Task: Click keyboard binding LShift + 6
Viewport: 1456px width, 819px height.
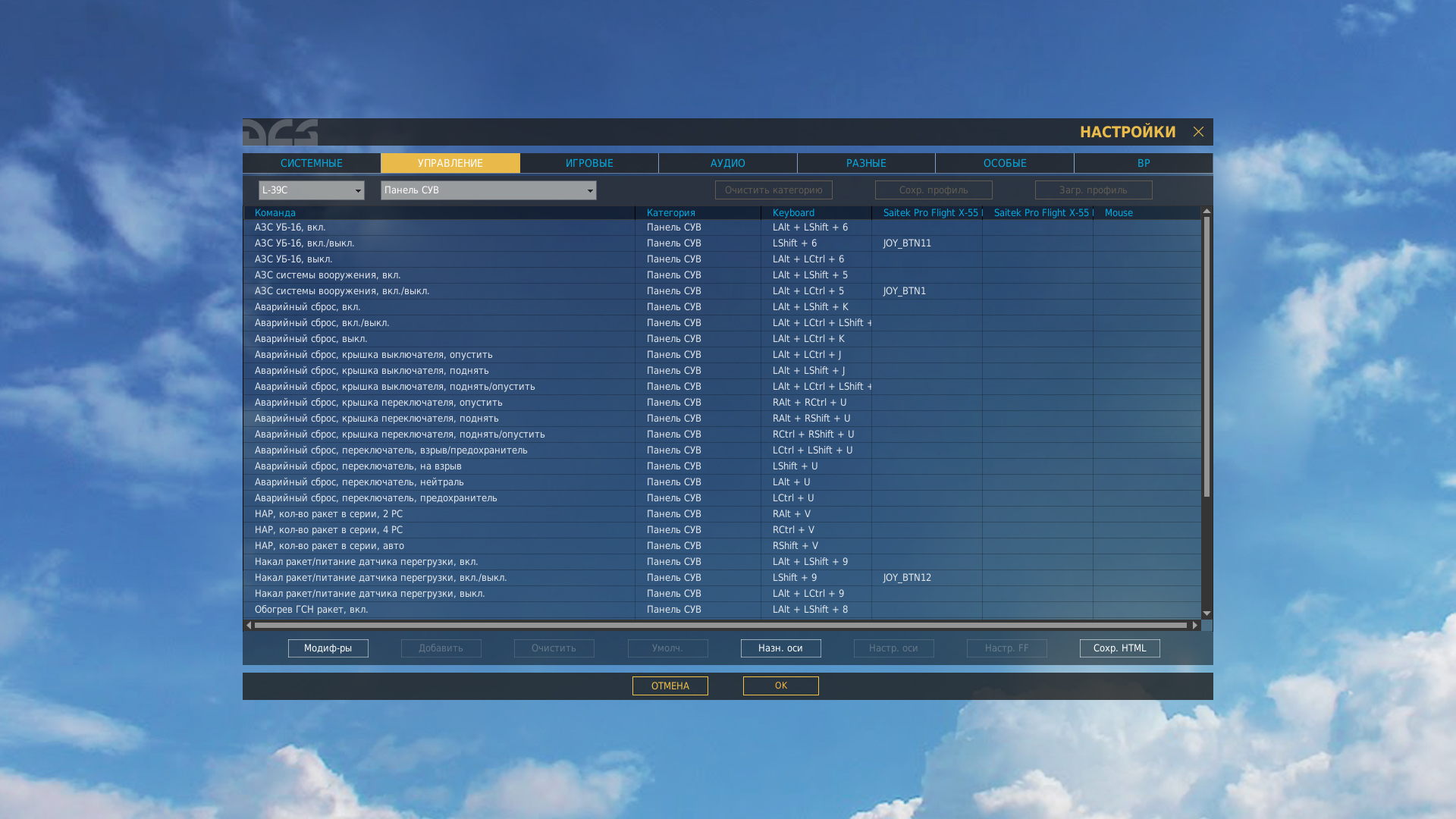Action: tap(816, 243)
